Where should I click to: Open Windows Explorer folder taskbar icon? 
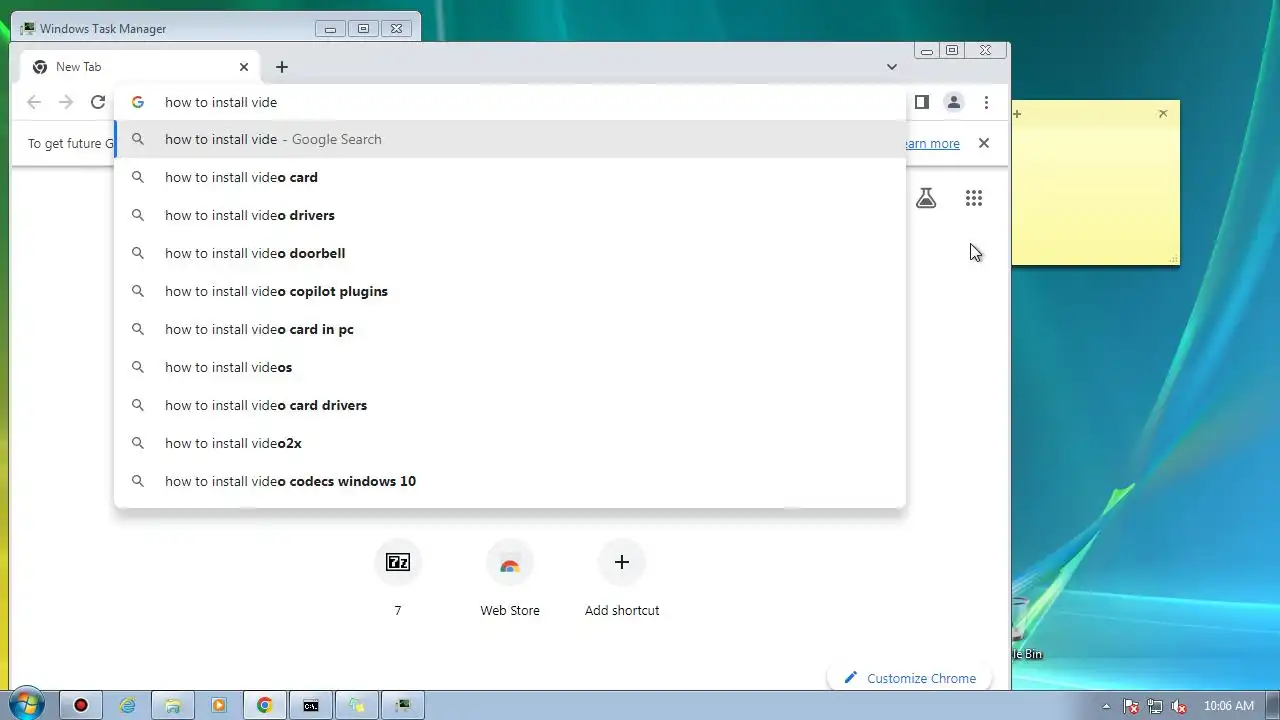173,705
